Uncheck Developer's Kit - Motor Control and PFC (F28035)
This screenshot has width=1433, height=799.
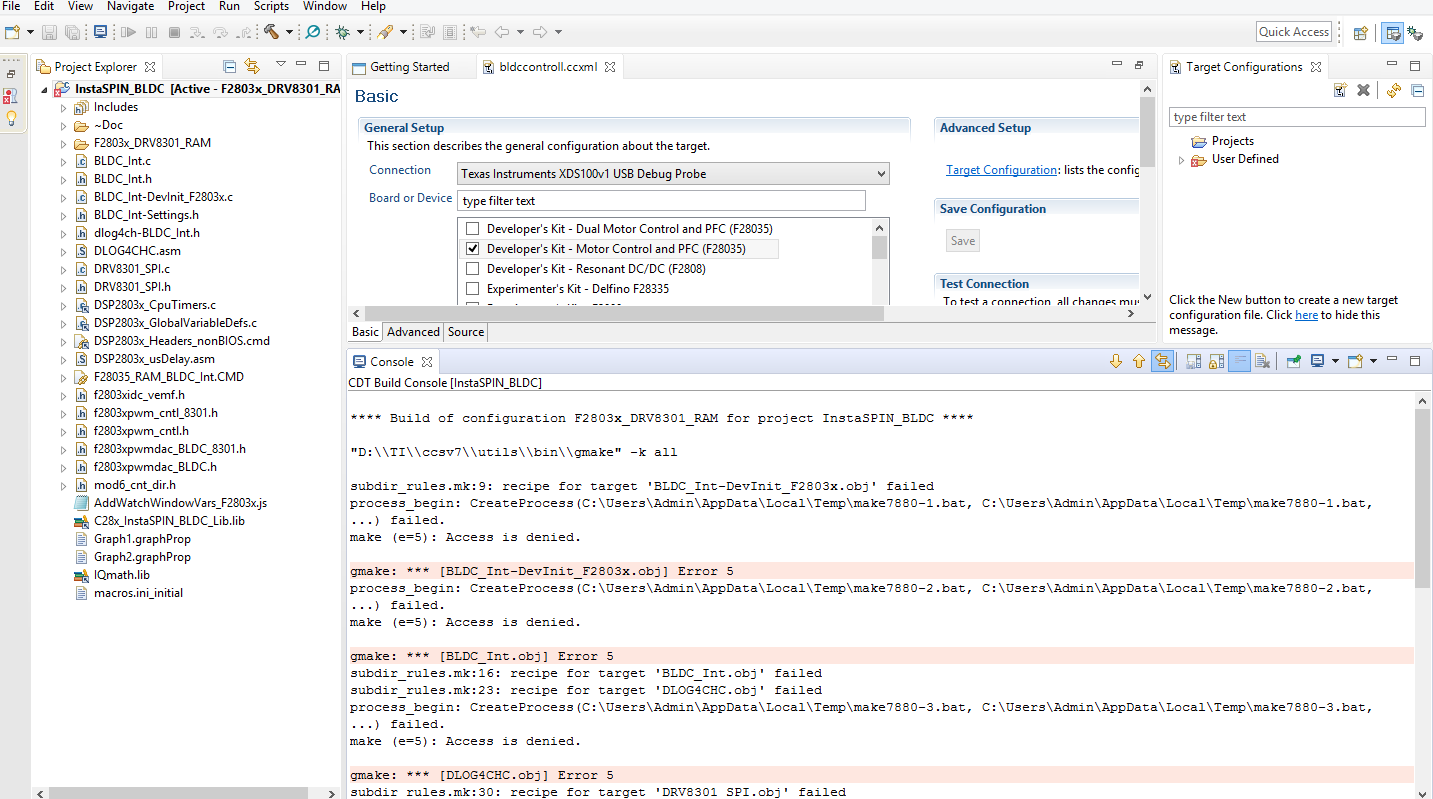click(x=473, y=248)
